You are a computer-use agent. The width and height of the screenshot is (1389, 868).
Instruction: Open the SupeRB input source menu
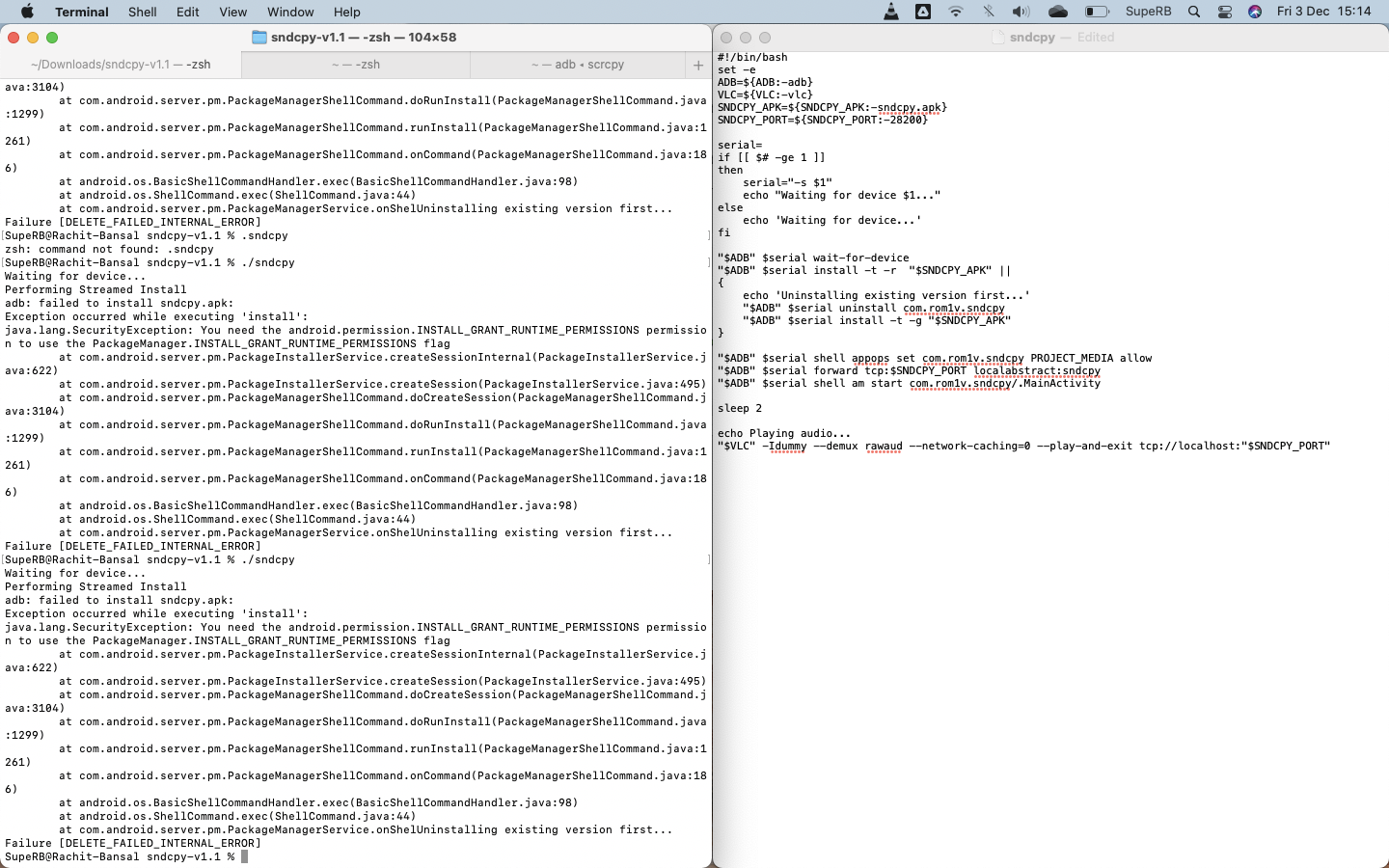[1148, 12]
